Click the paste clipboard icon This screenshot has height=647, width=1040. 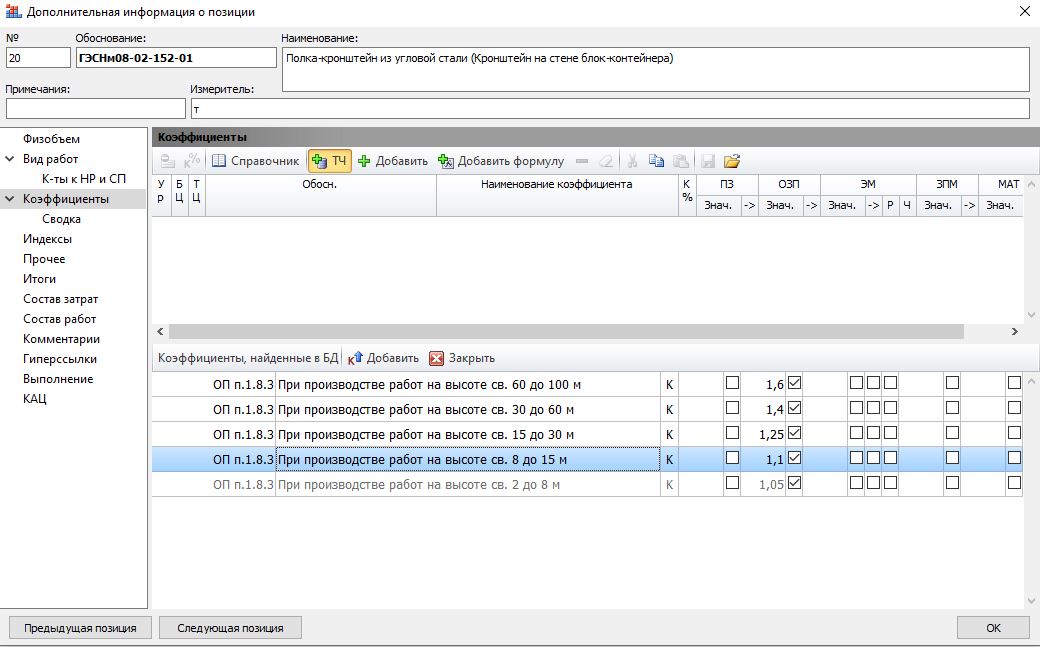coord(681,161)
